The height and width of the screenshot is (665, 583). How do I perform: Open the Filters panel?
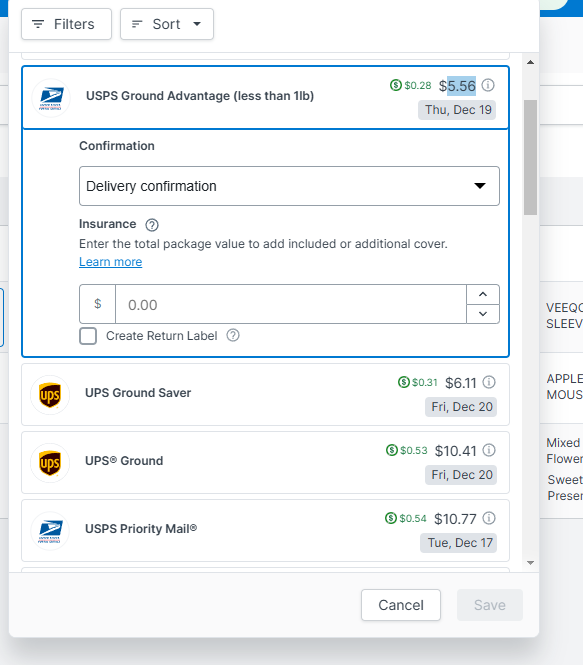coord(67,24)
